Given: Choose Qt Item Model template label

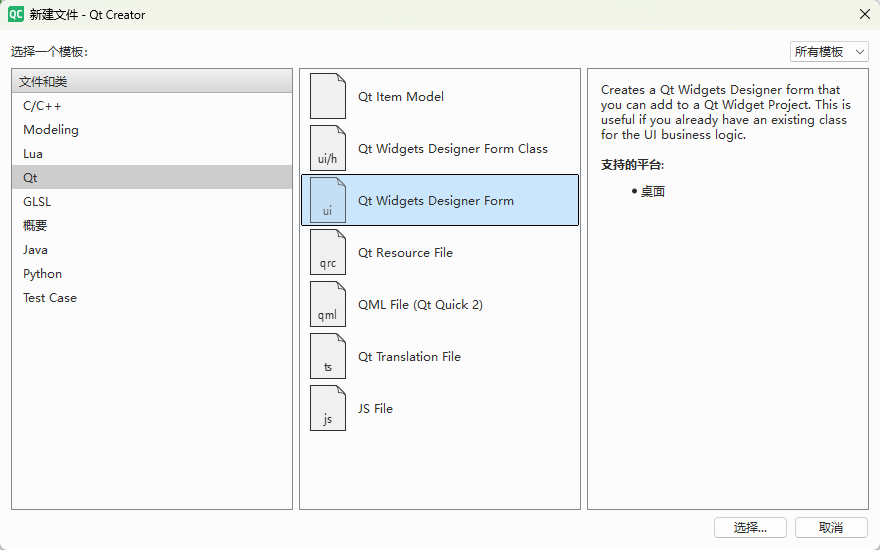Looking at the screenshot, I should tap(401, 97).
